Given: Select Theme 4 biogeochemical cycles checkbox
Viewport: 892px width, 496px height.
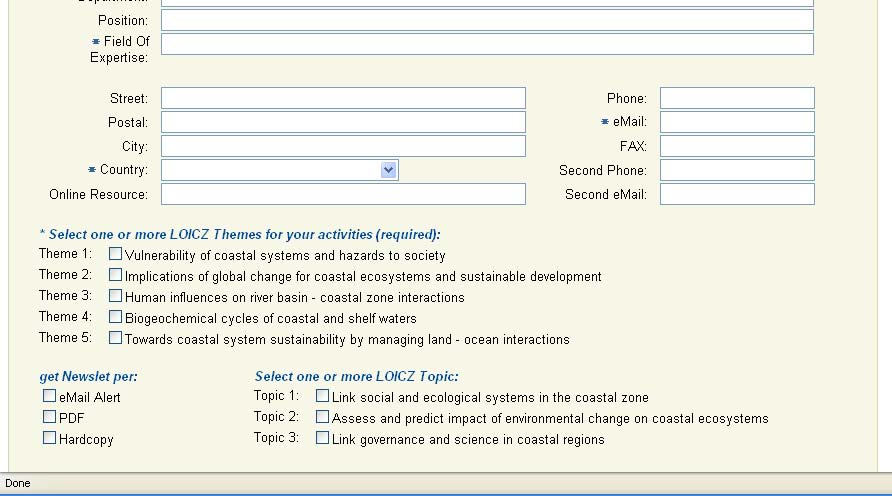Looking at the screenshot, I should click(x=116, y=317).
